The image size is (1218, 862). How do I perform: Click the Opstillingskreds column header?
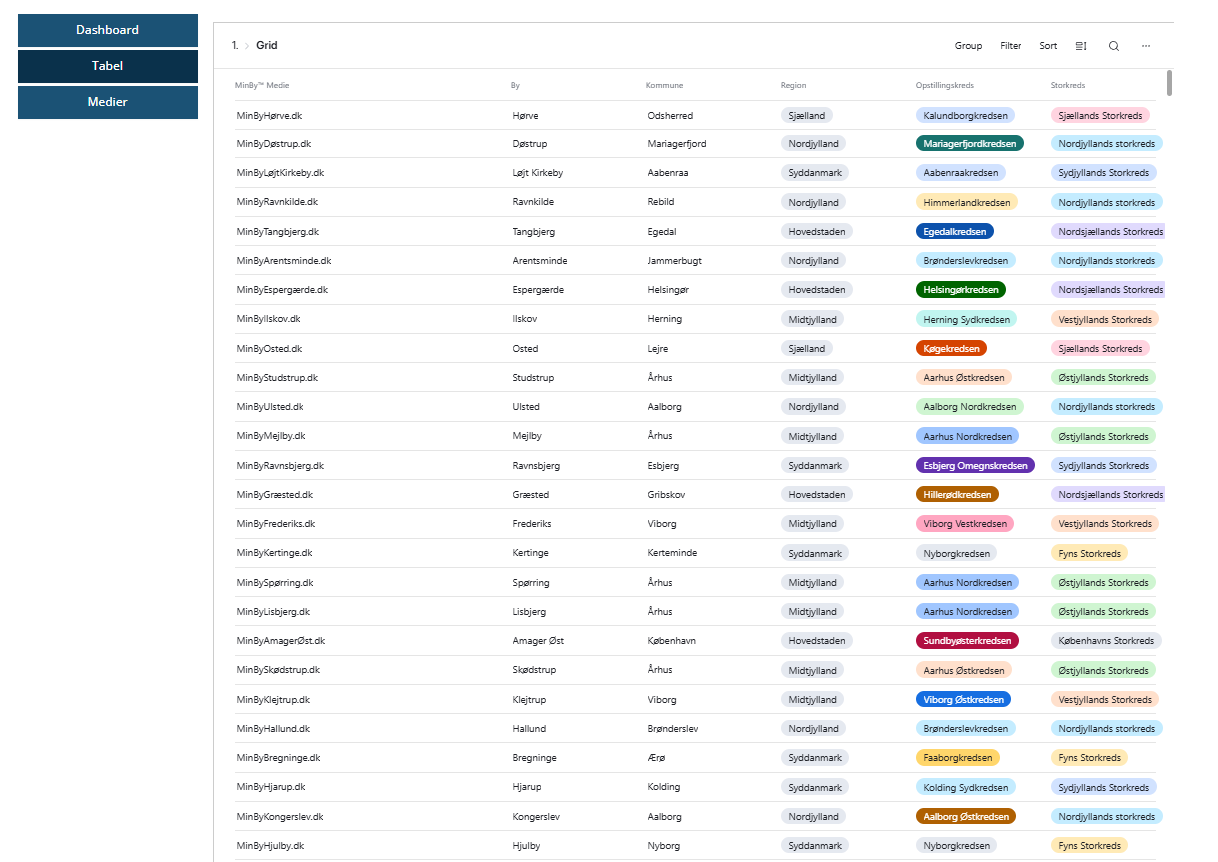(945, 86)
